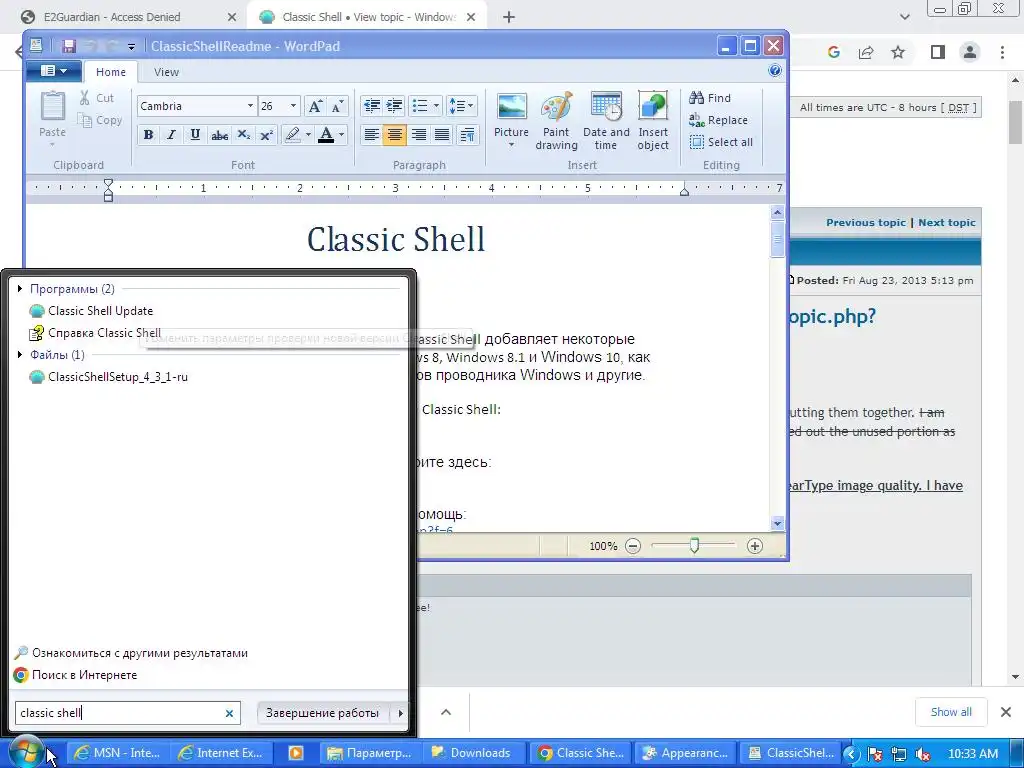The width and height of the screenshot is (1024, 768).
Task: Collapse the Программы results group
Action: pos(20,289)
